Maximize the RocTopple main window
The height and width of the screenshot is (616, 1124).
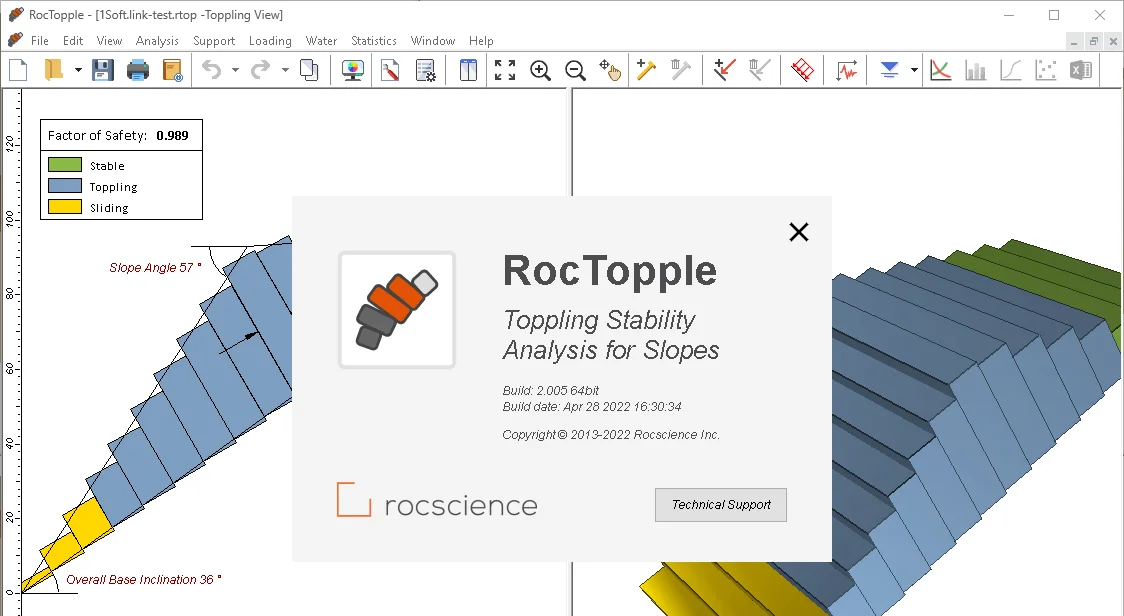(x=1054, y=15)
